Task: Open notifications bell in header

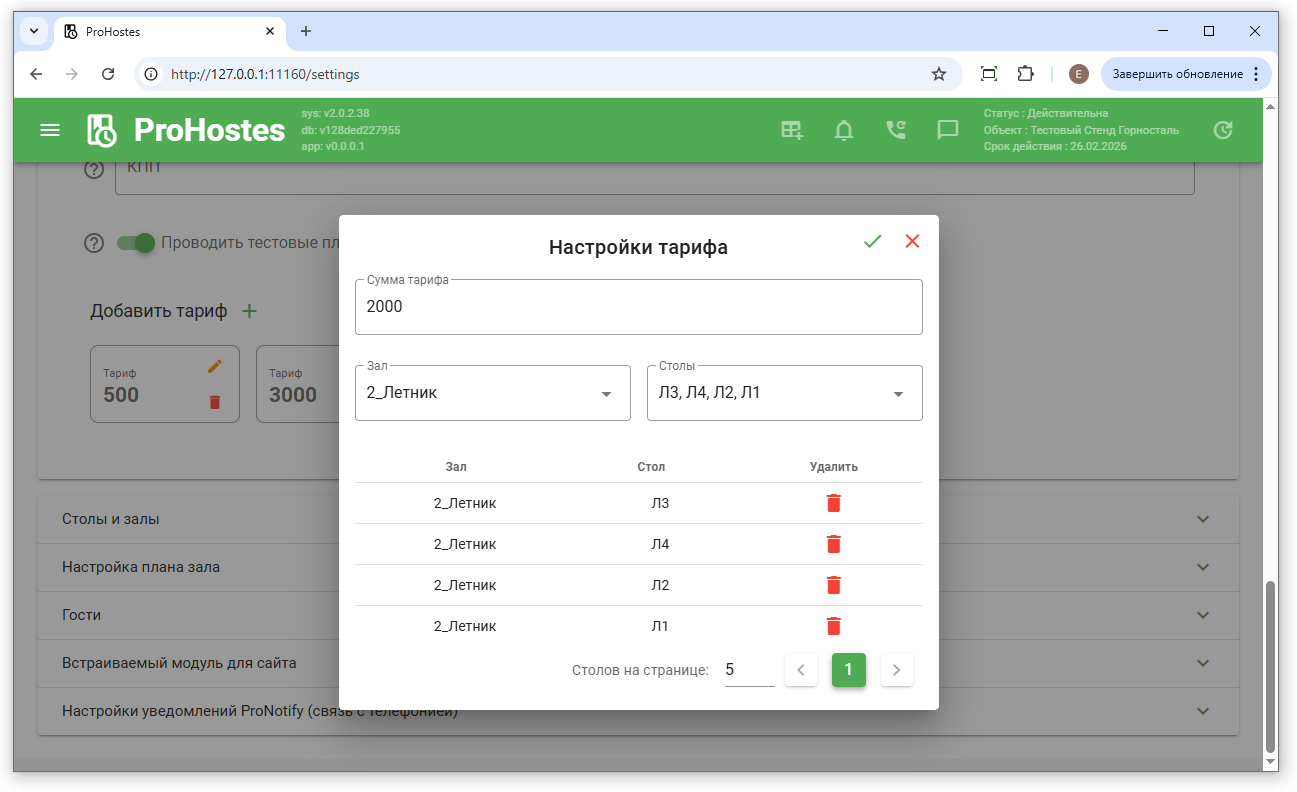Action: point(844,130)
